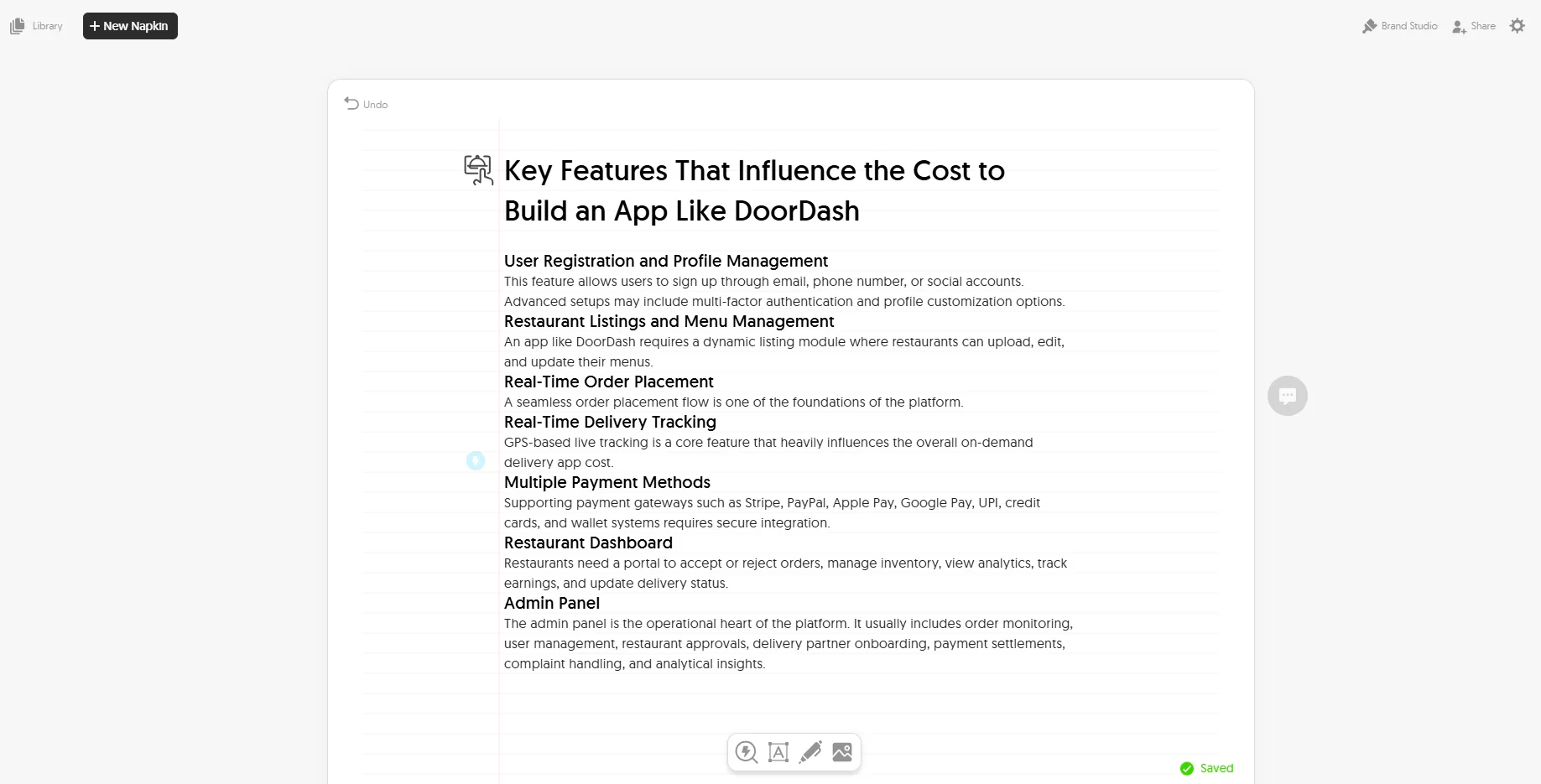Select the pen drawing tool
This screenshot has height=784, width=1541.
point(810,752)
